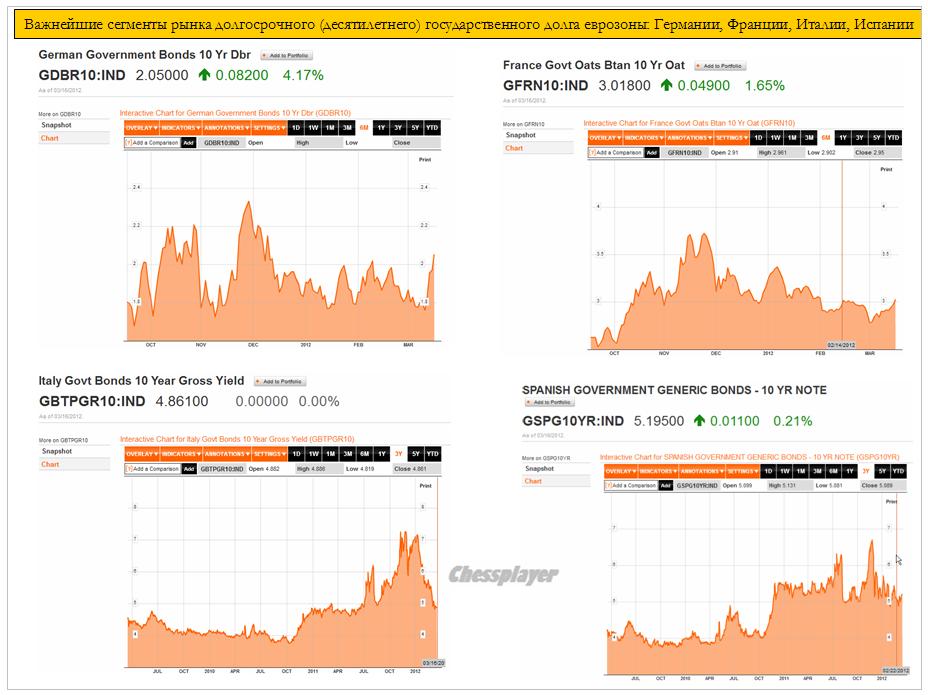Click the help icon next to German Add a Comparison
The width and height of the screenshot is (928, 695).
coord(128,143)
